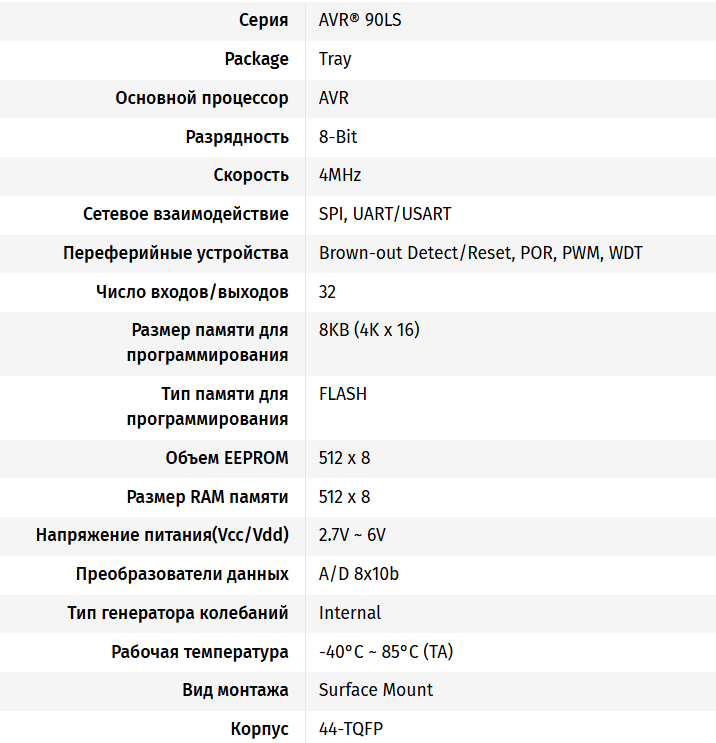The height and width of the screenshot is (743, 716).
Task: Select the 'AVR® 90LS' series value
Action: pos(361,20)
